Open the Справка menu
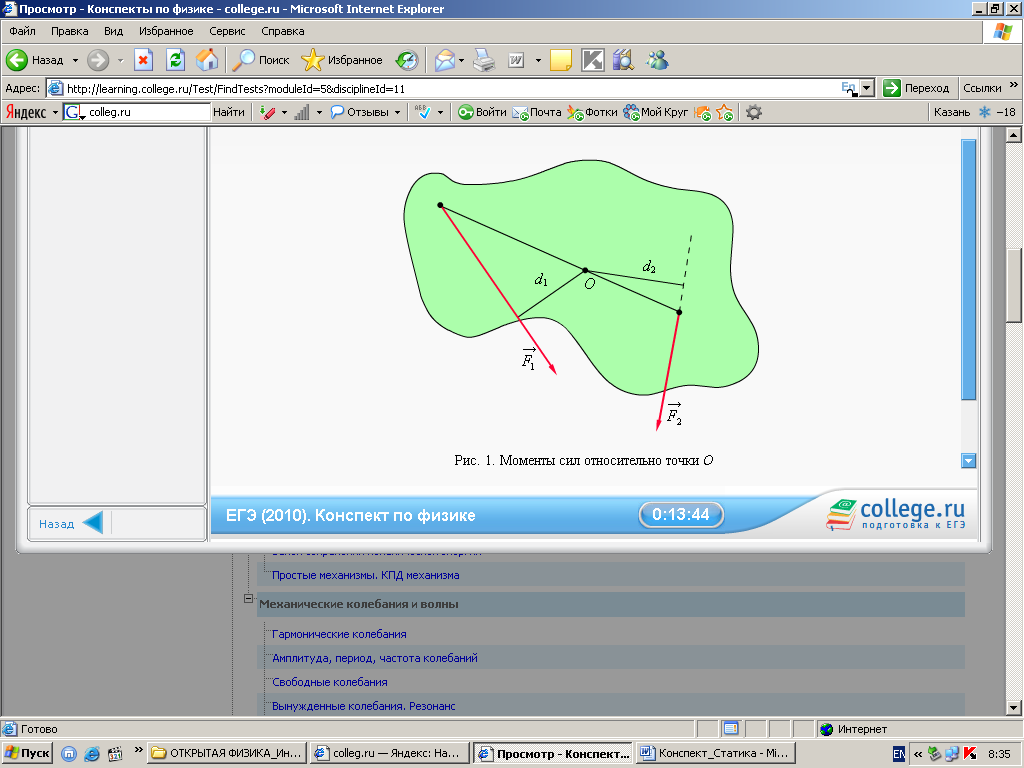 point(283,31)
